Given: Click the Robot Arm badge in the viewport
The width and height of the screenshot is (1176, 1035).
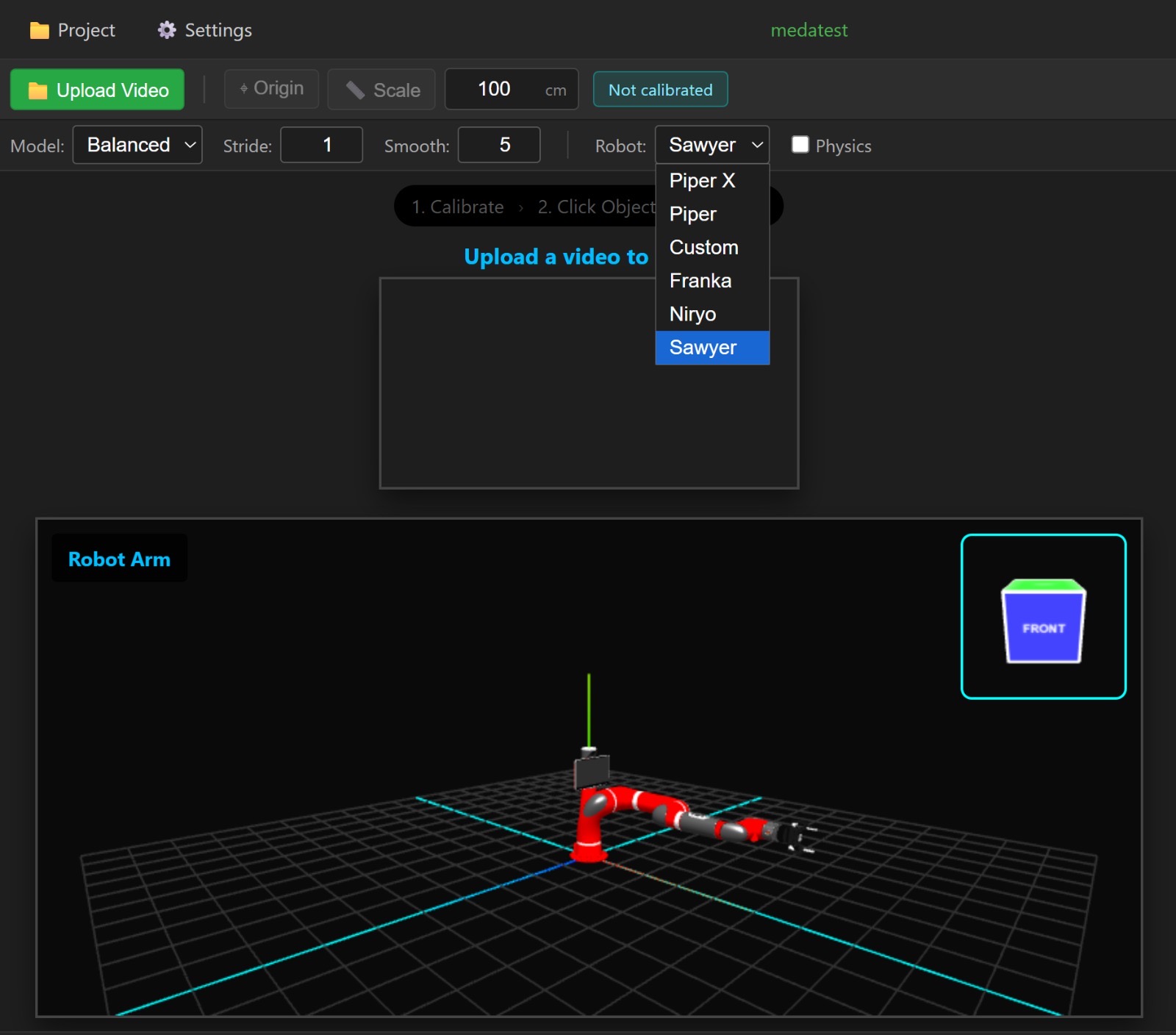Looking at the screenshot, I should coord(119,559).
